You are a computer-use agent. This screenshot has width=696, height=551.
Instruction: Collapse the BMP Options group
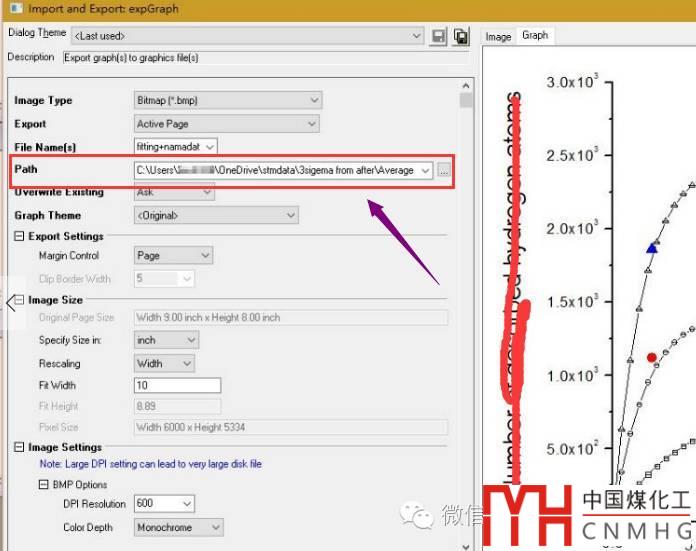point(44,485)
